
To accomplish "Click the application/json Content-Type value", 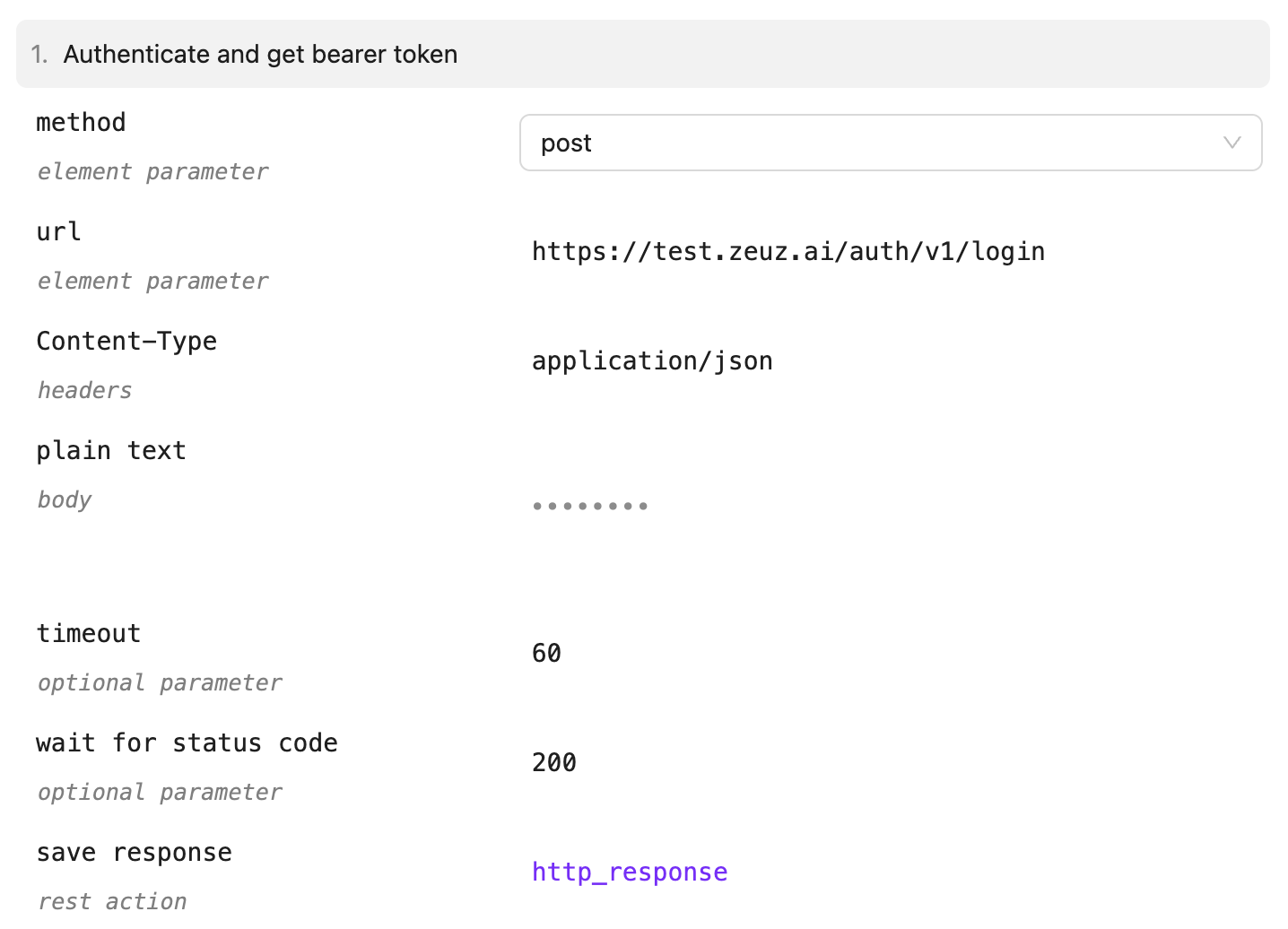I will (652, 360).
